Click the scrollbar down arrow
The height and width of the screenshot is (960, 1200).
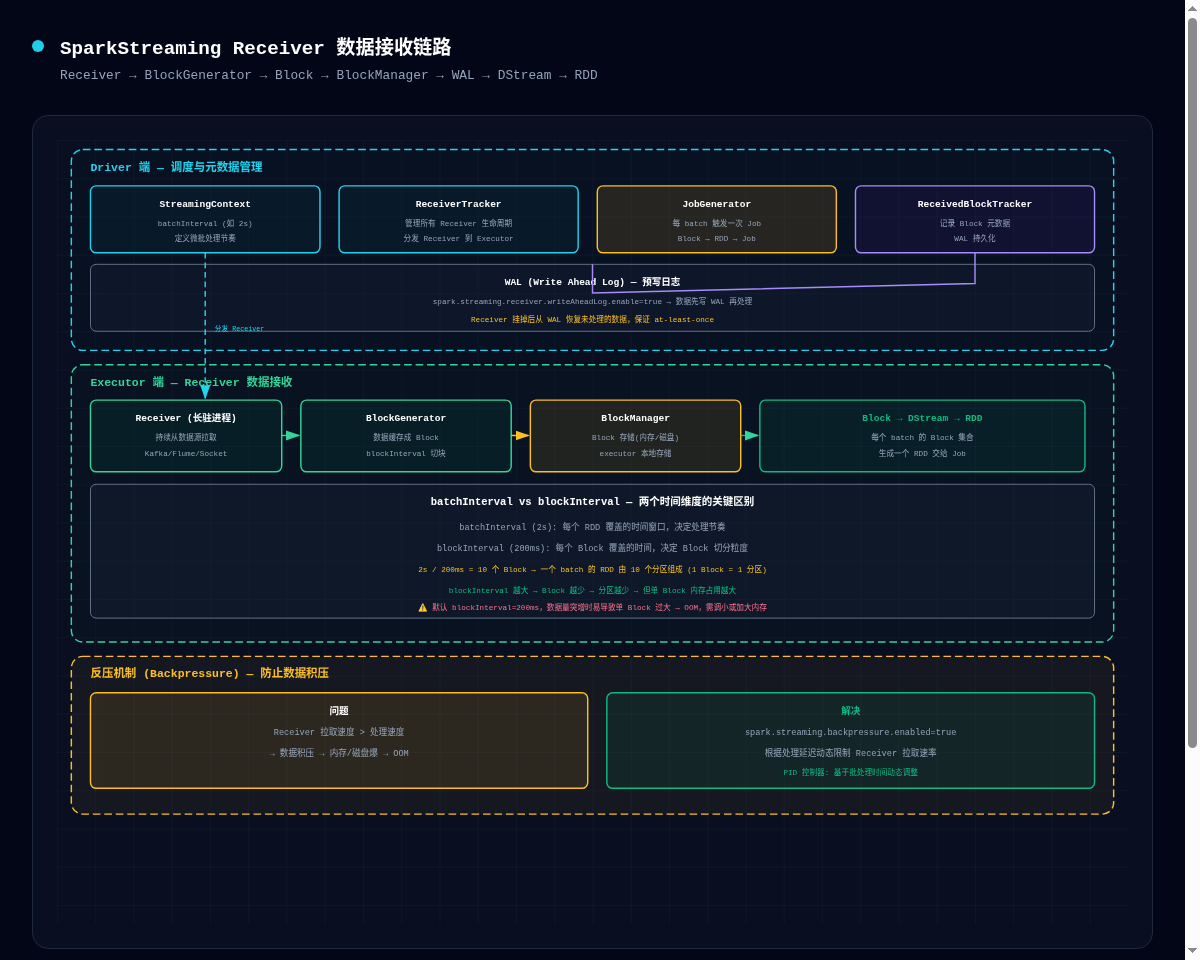[x=1192, y=951]
